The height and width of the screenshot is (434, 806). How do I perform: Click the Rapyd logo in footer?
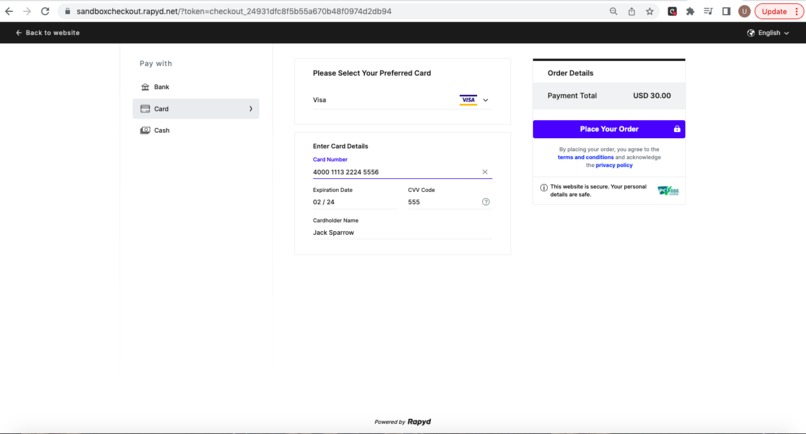click(x=419, y=422)
